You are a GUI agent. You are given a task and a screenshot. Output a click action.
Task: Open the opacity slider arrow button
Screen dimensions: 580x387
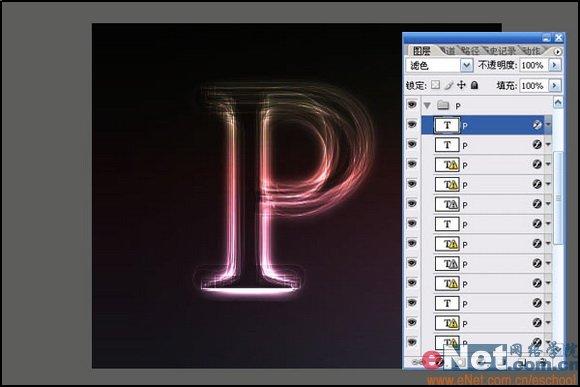(x=554, y=65)
